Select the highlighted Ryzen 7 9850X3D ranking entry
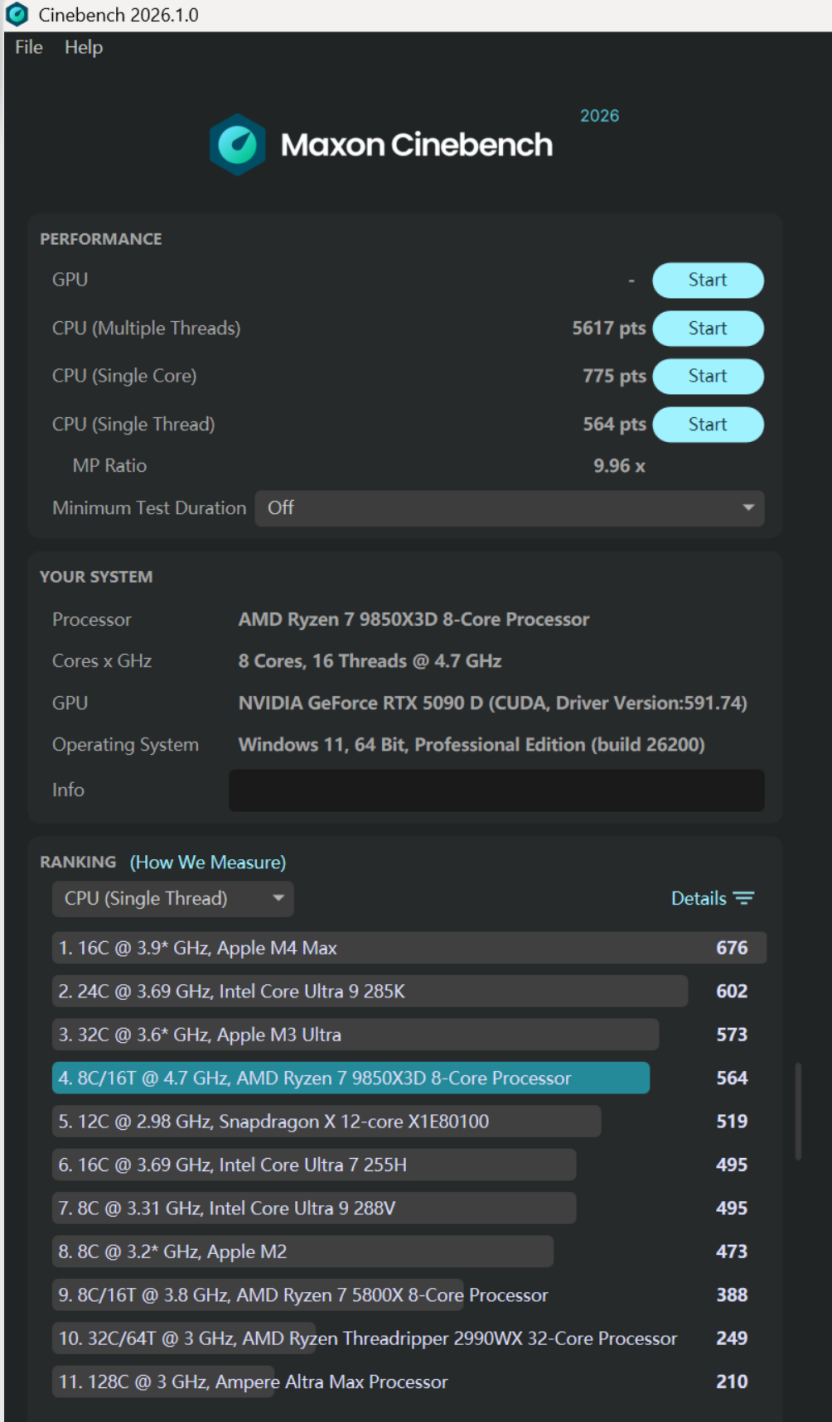 click(x=350, y=1078)
